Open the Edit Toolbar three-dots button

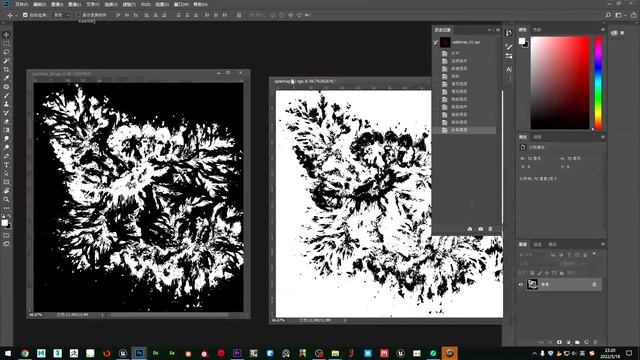6,208
